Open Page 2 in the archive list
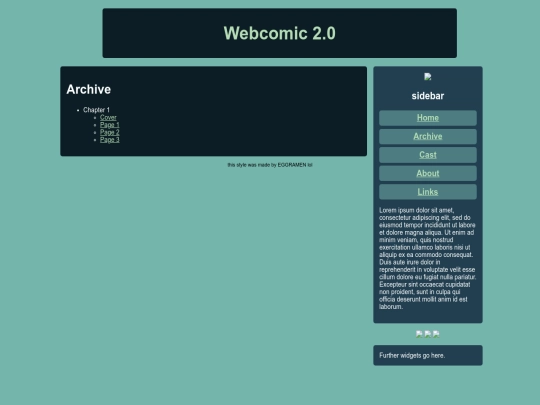 [x=110, y=132]
